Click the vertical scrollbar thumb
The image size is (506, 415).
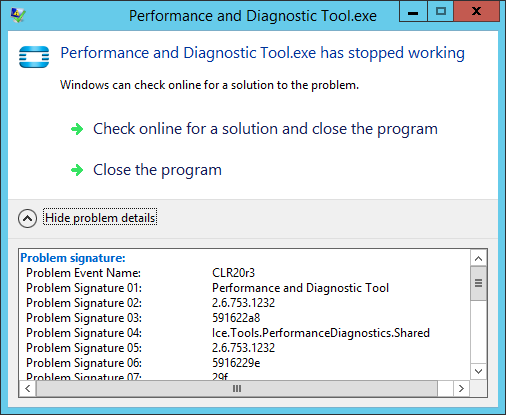(479, 283)
